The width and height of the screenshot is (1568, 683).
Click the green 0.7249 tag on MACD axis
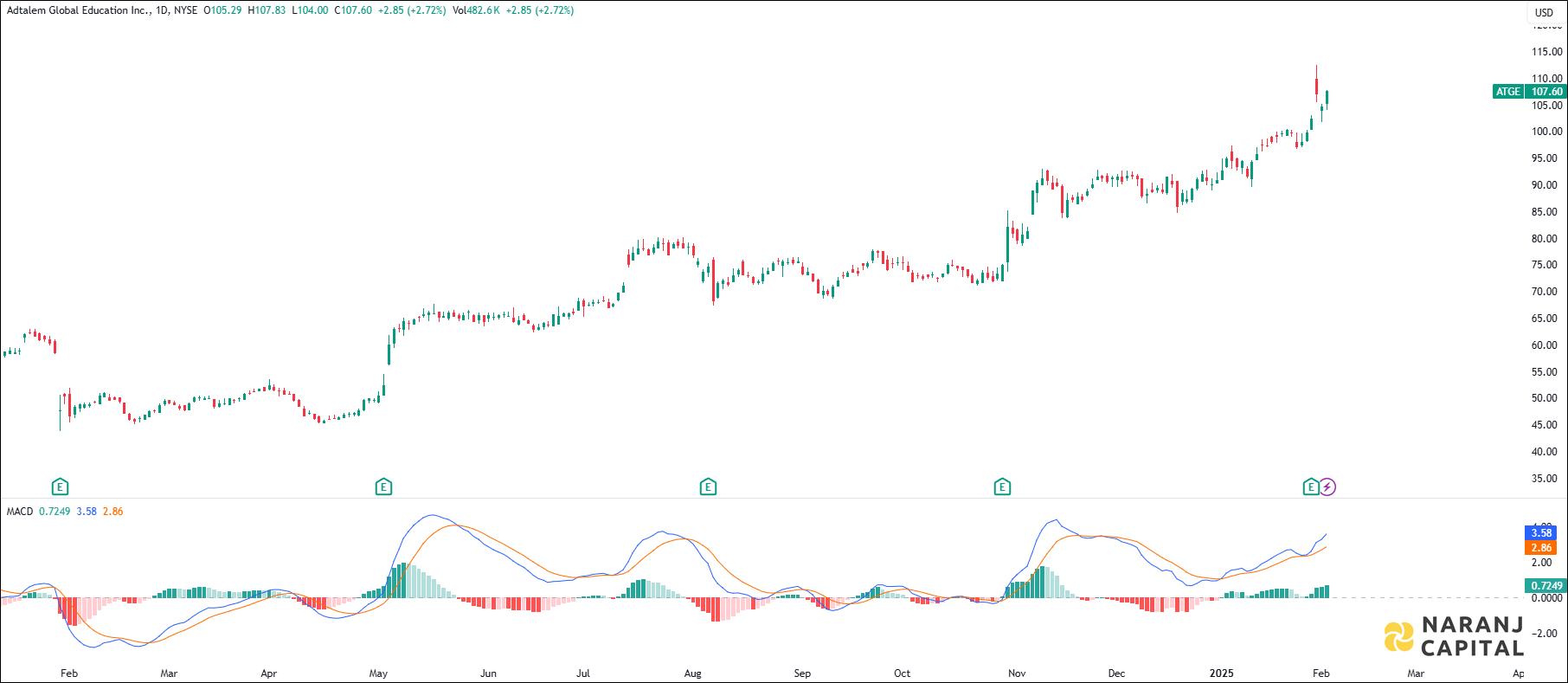pos(1546,586)
